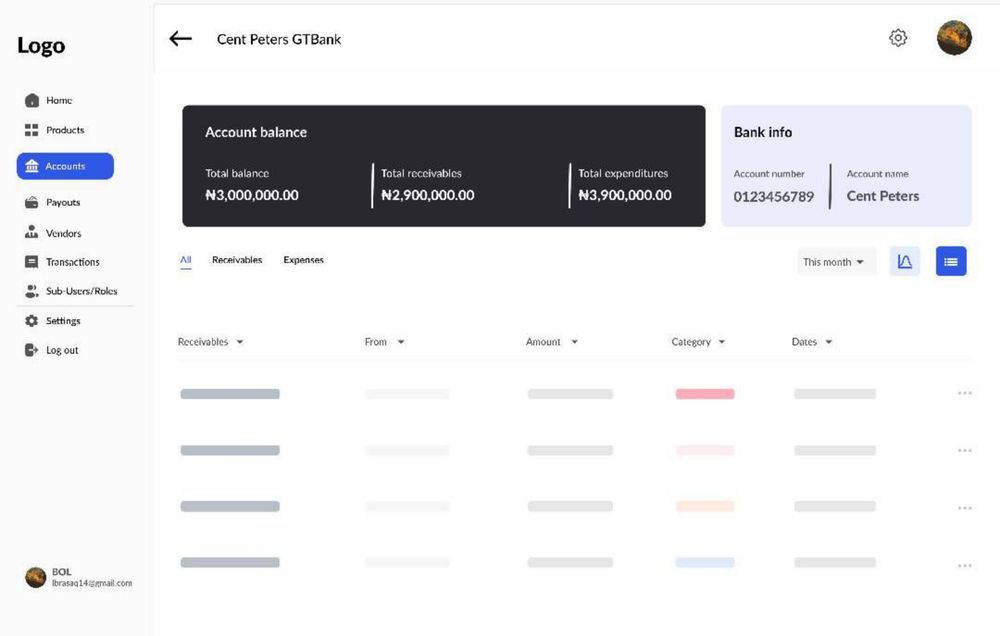The height and width of the screenshot is (636, 1000).
Task: Open the settings gear icon in header
Action: [898, 38]
